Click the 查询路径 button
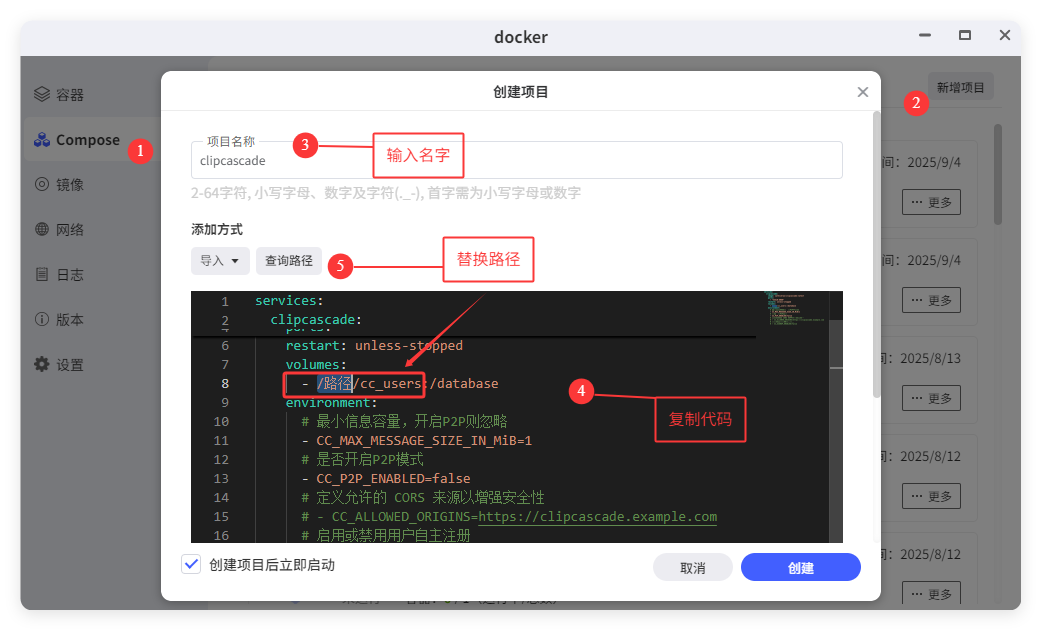 [x=288, y=261]
